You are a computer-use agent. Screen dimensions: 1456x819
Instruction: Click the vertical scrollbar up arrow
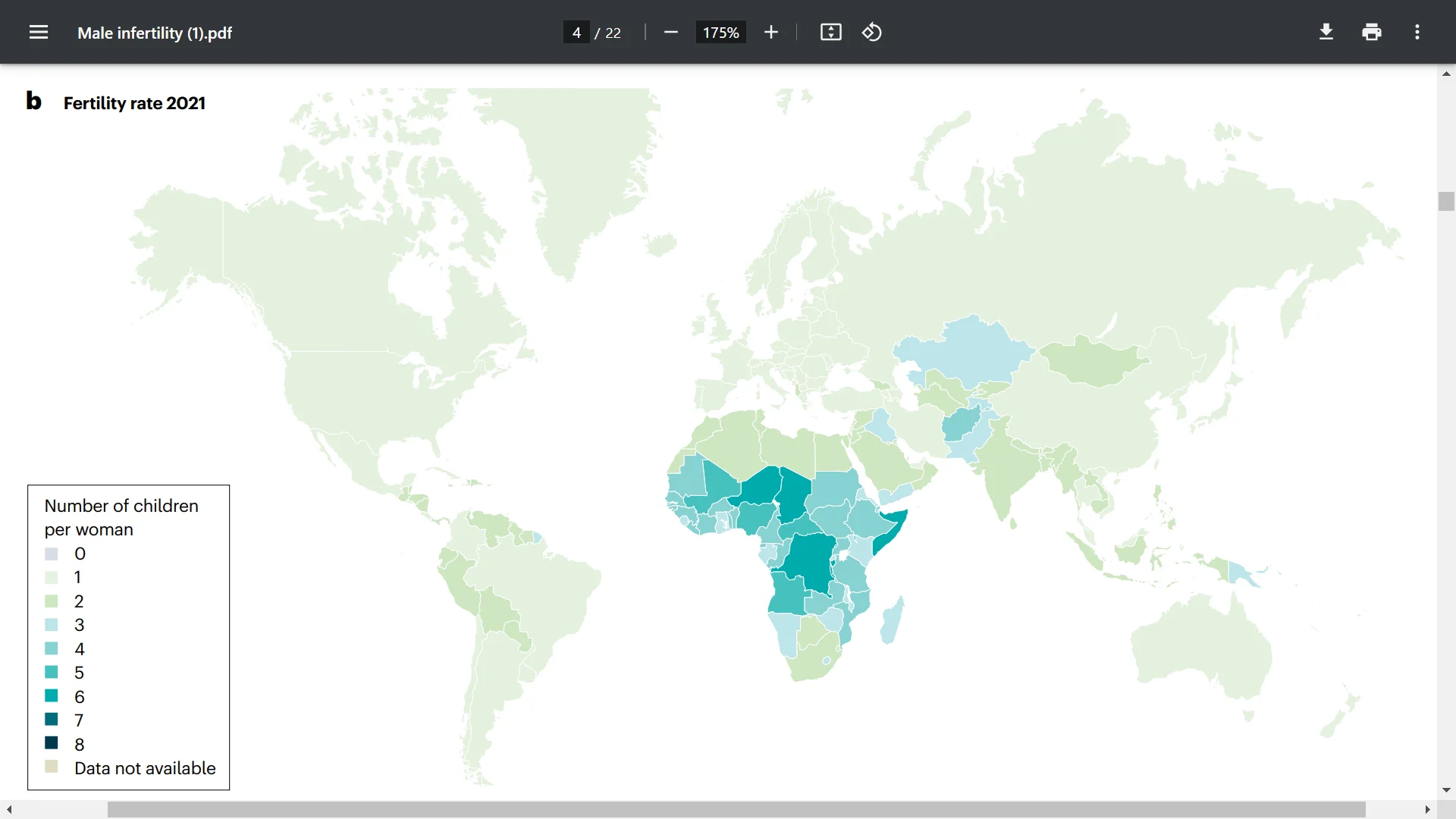(x=1446, y=74)
